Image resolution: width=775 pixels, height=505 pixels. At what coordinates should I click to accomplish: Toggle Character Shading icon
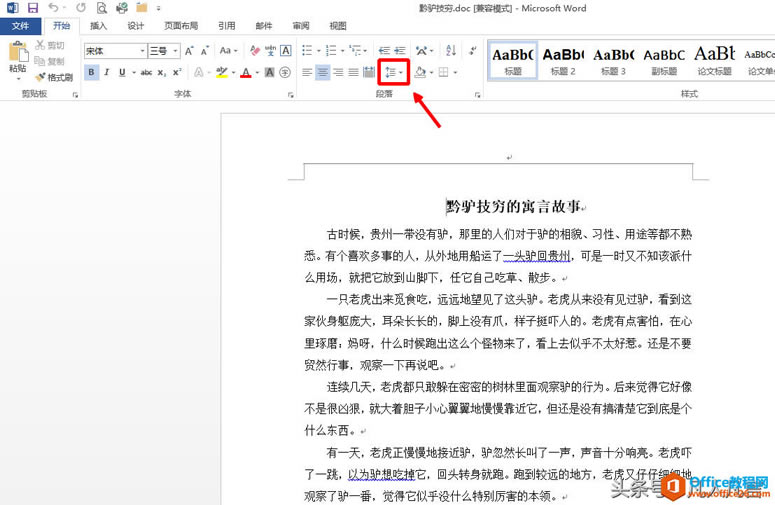coord(269,72)
